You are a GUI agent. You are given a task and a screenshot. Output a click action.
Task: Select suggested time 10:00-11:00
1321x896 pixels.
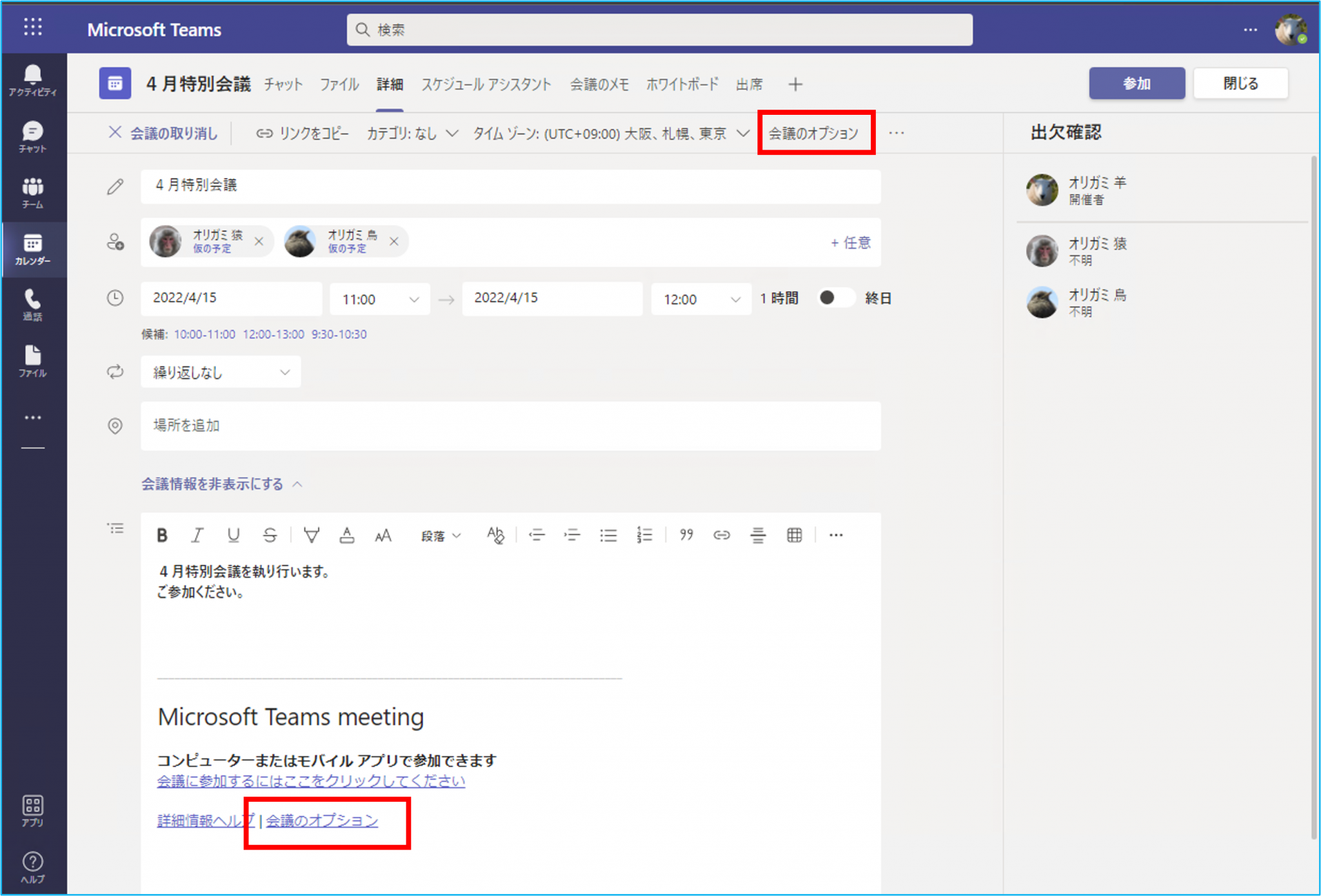[x=204, y=334]
